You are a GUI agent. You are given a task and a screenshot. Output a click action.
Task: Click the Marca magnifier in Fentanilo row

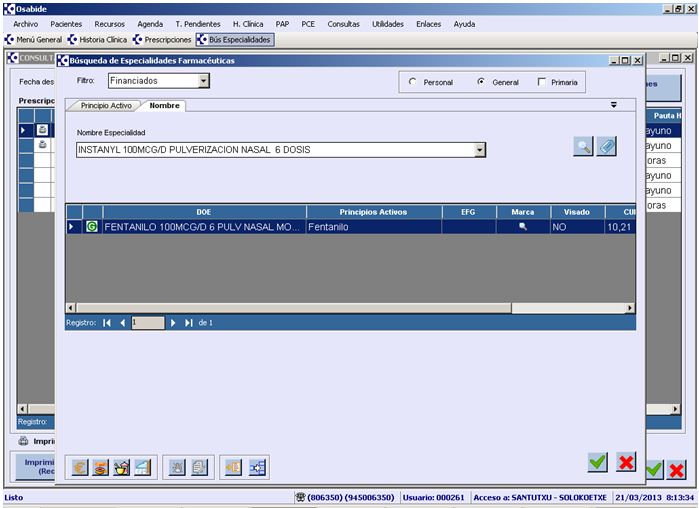click(521, 227)
